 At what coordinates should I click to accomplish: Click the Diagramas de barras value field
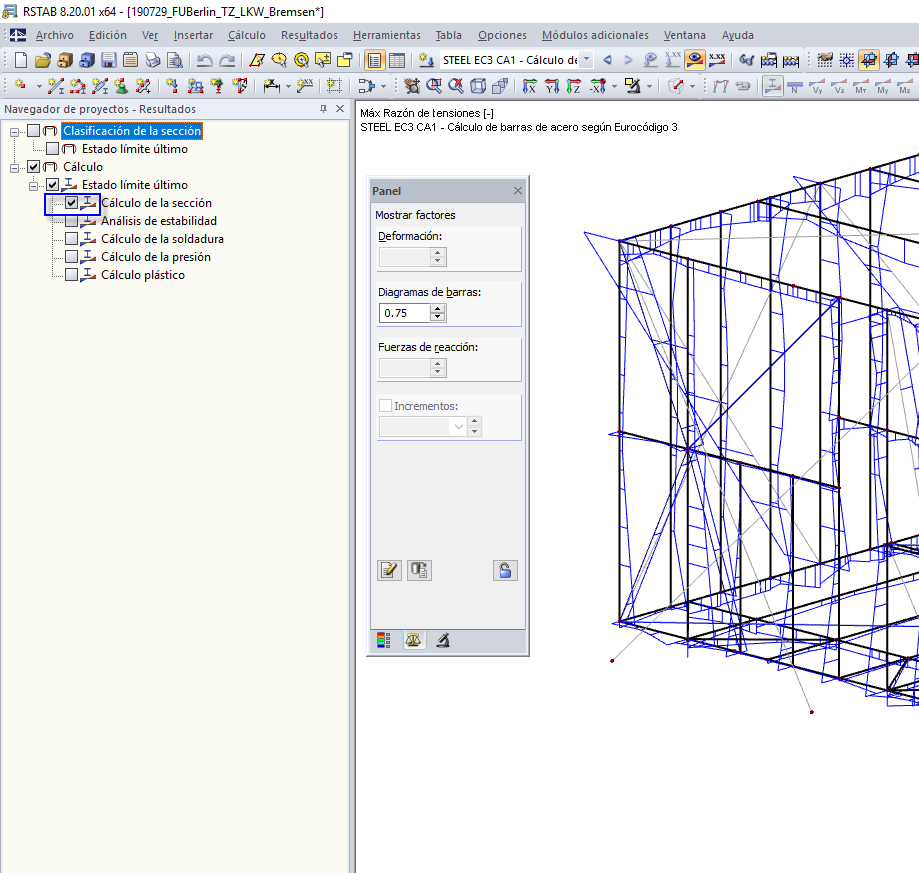[x=405, y=313]
